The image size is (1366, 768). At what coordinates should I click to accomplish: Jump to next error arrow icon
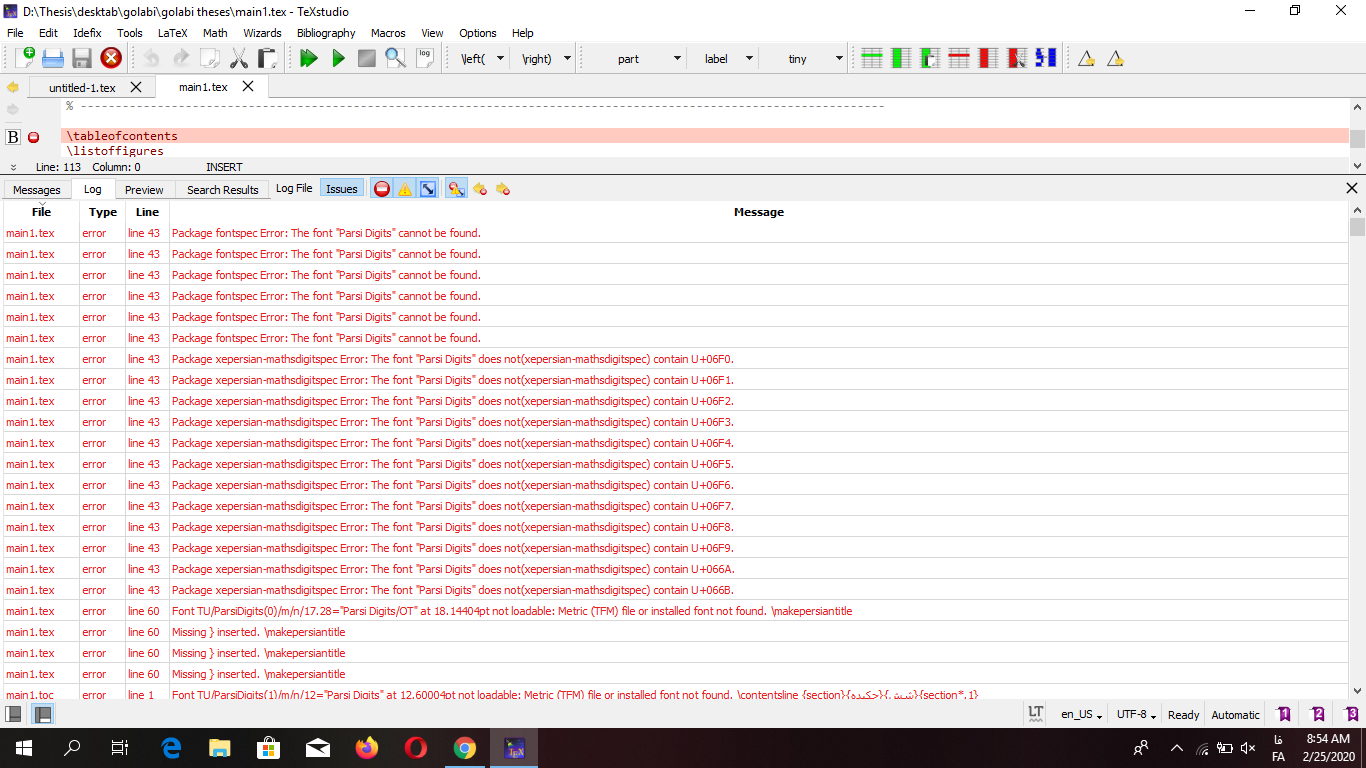(503, 188)
